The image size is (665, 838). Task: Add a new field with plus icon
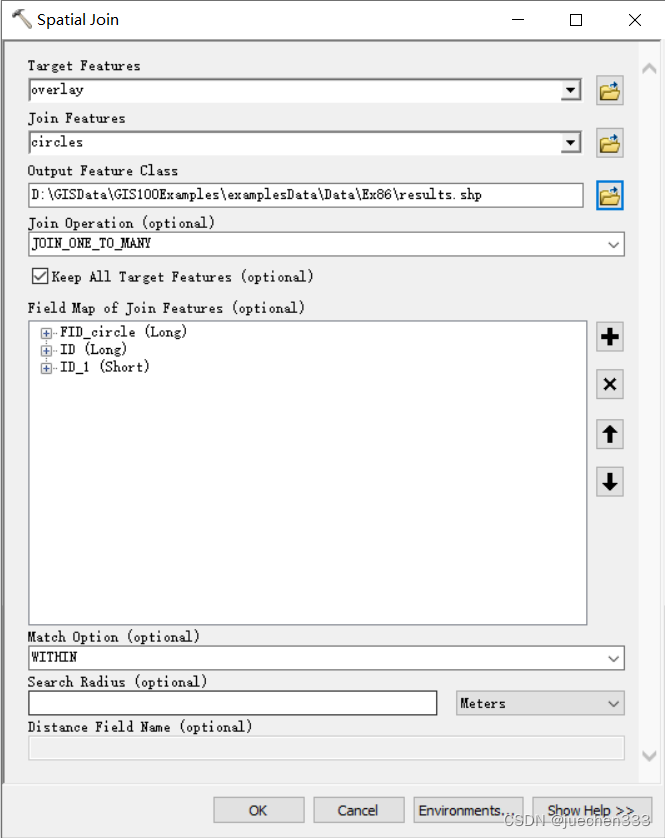click(x=609, y=337)
